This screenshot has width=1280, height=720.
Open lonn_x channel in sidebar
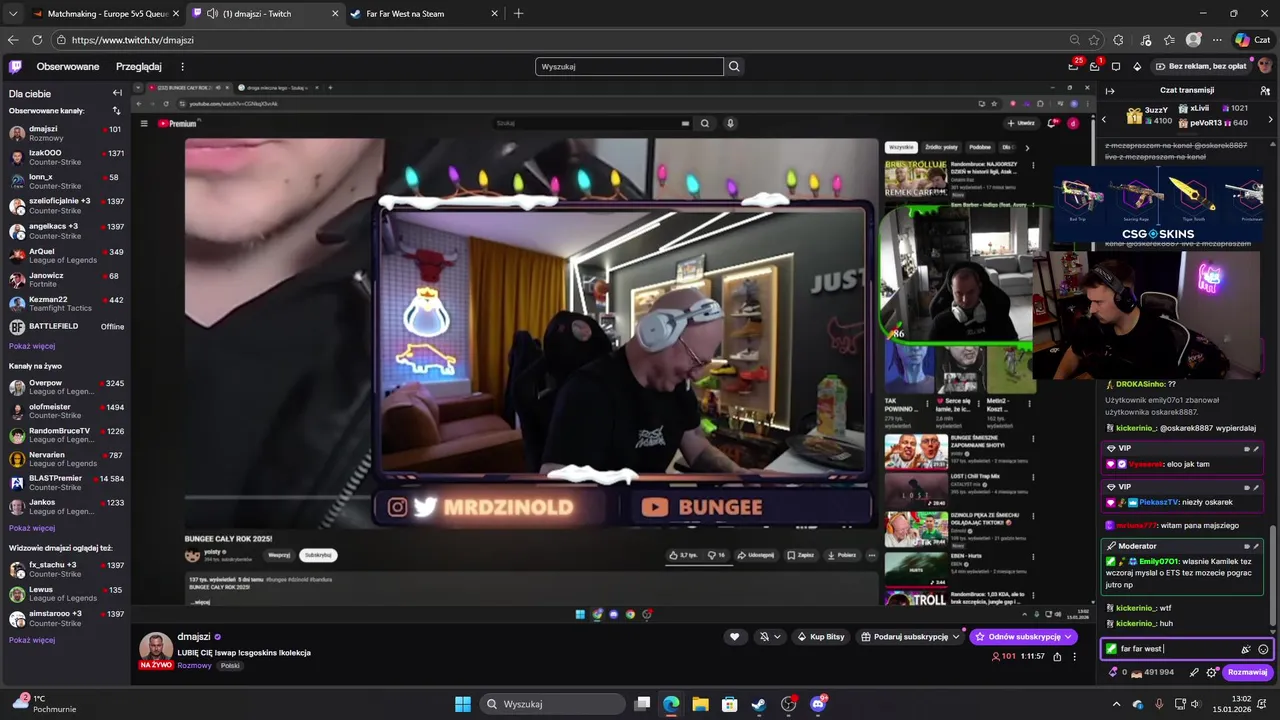coord(65,181)
